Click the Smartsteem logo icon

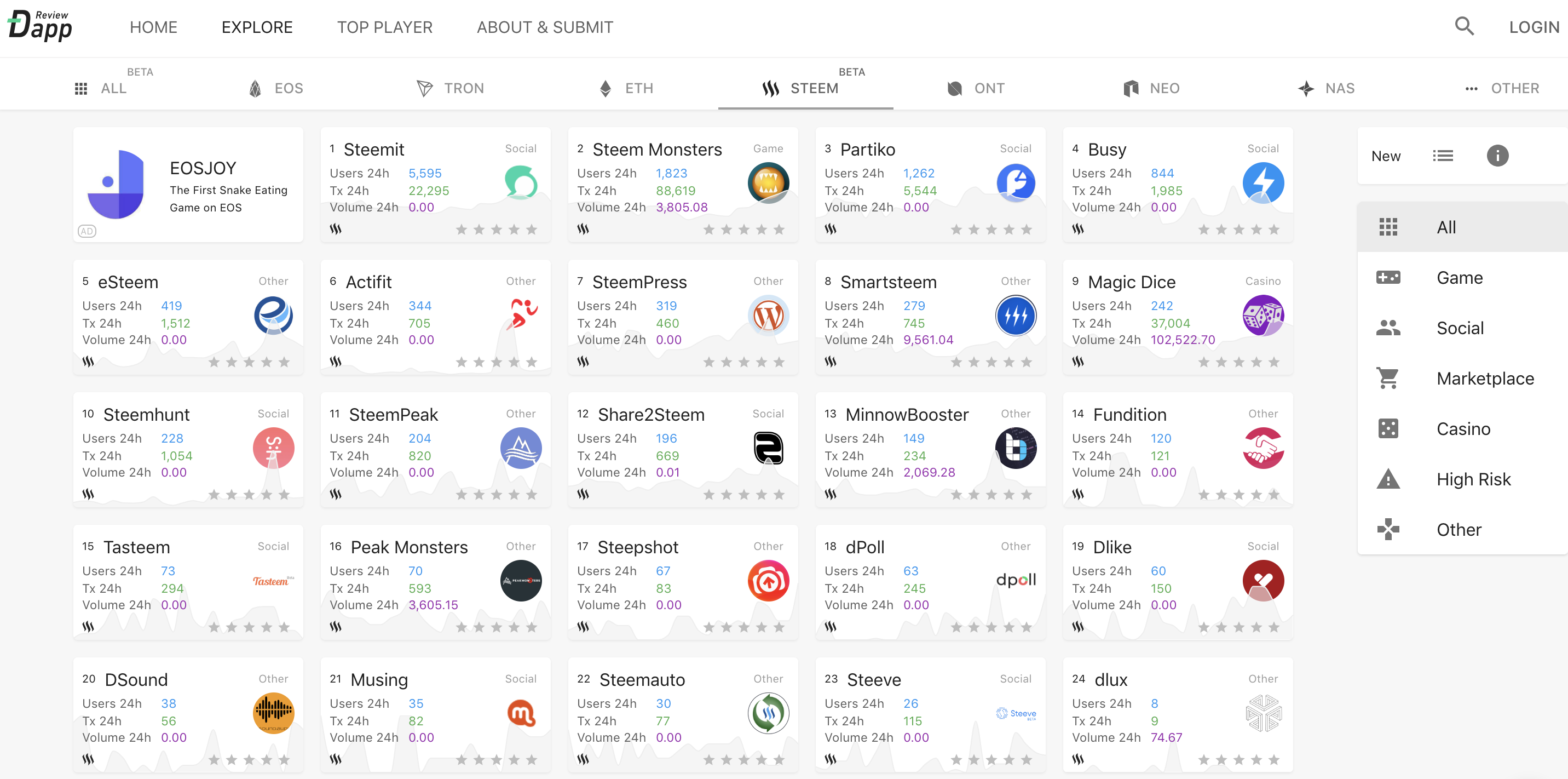point(1016,316)
